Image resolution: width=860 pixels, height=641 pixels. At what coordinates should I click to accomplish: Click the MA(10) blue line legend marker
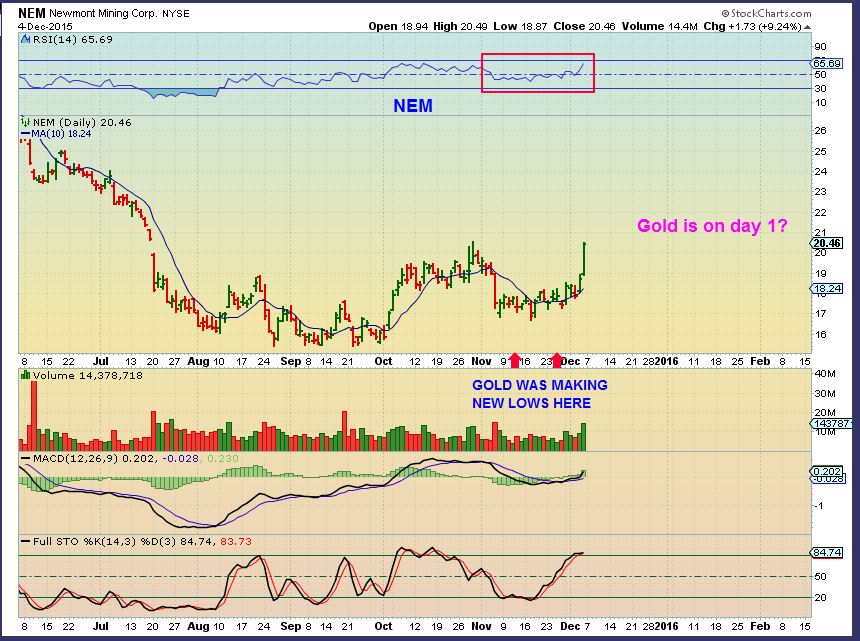pos(25,134)
